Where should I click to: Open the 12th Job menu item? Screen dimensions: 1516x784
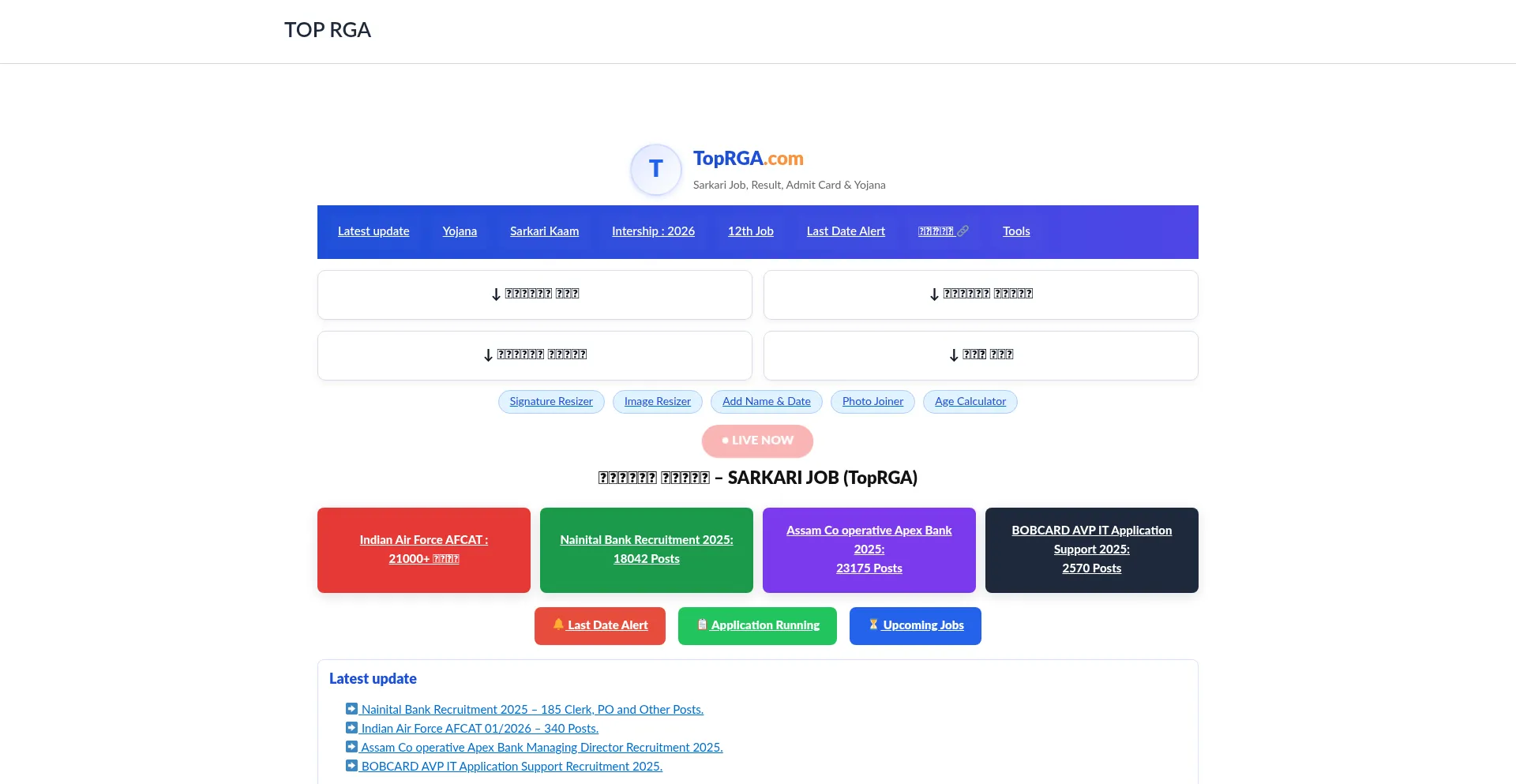[x=750, y=231]
